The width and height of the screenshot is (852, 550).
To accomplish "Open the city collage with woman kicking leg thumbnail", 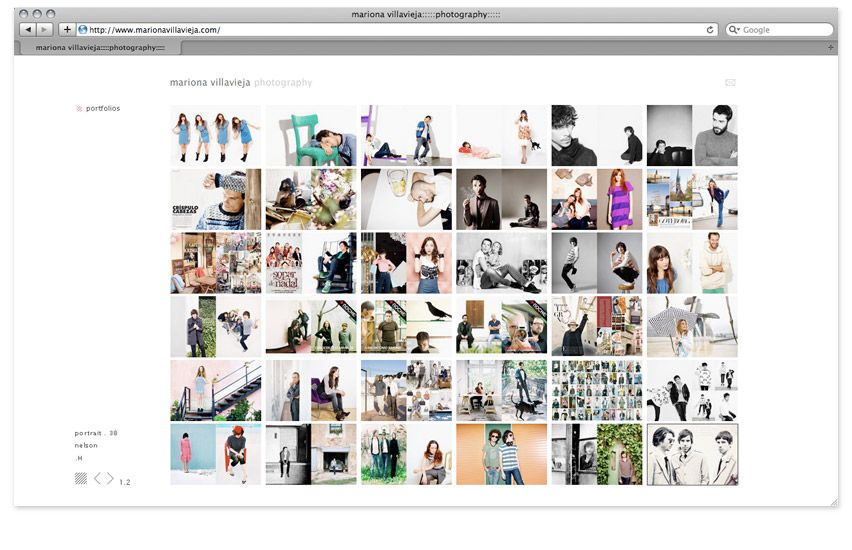I will [692, 199].
